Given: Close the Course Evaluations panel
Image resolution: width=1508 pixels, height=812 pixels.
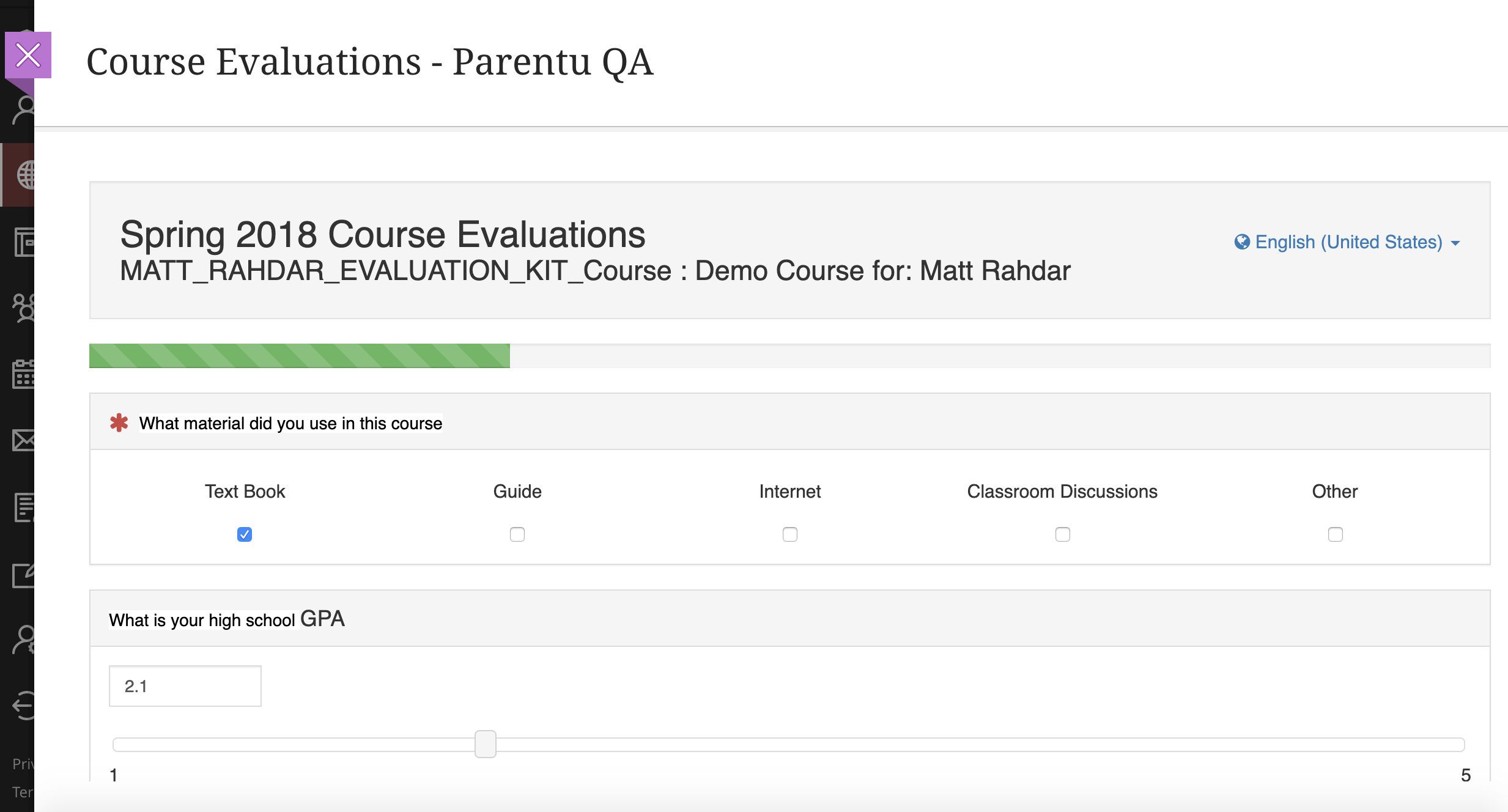Looking at the screenshot, I should (28, 55).
